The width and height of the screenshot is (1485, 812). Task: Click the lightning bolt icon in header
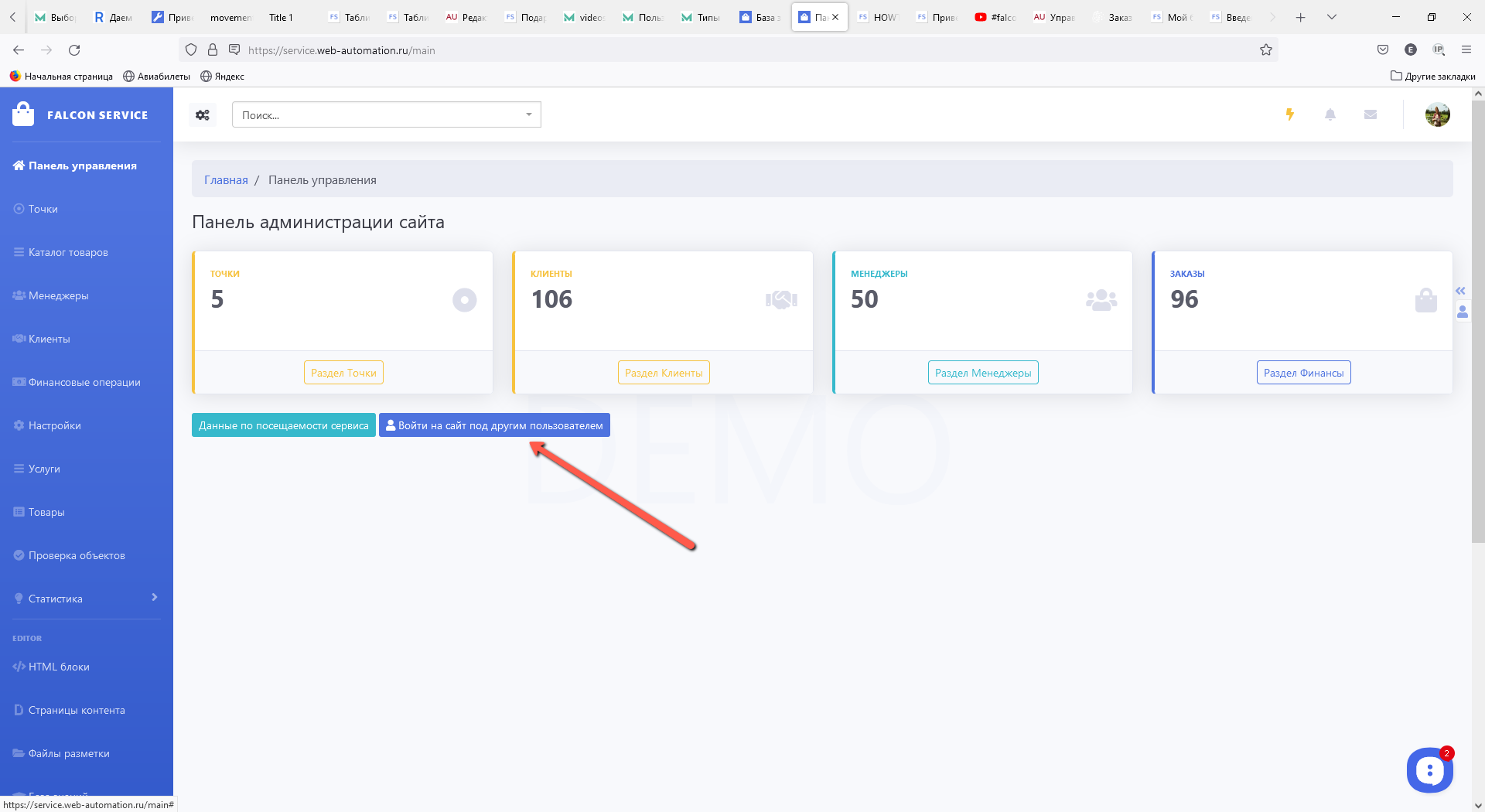click(x=1289, y=114)
